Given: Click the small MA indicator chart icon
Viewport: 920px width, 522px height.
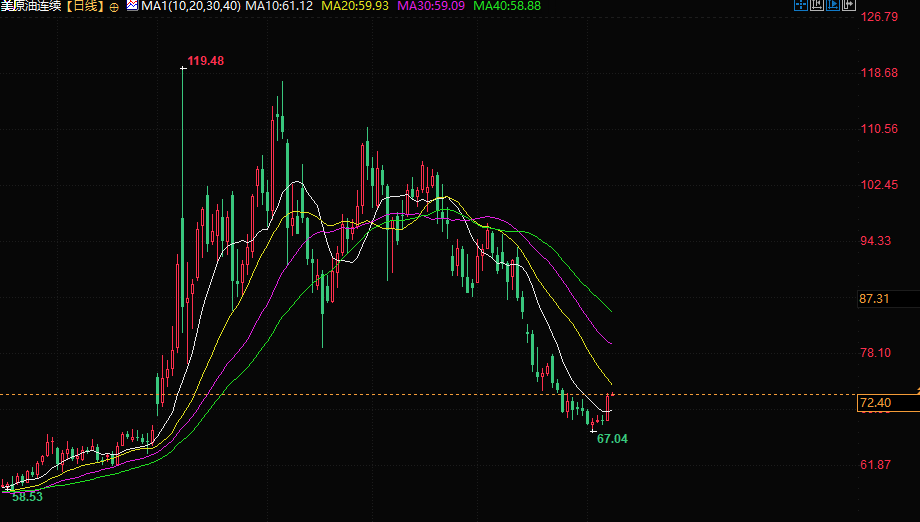Looking at the screenshot, I should [132, 6].
